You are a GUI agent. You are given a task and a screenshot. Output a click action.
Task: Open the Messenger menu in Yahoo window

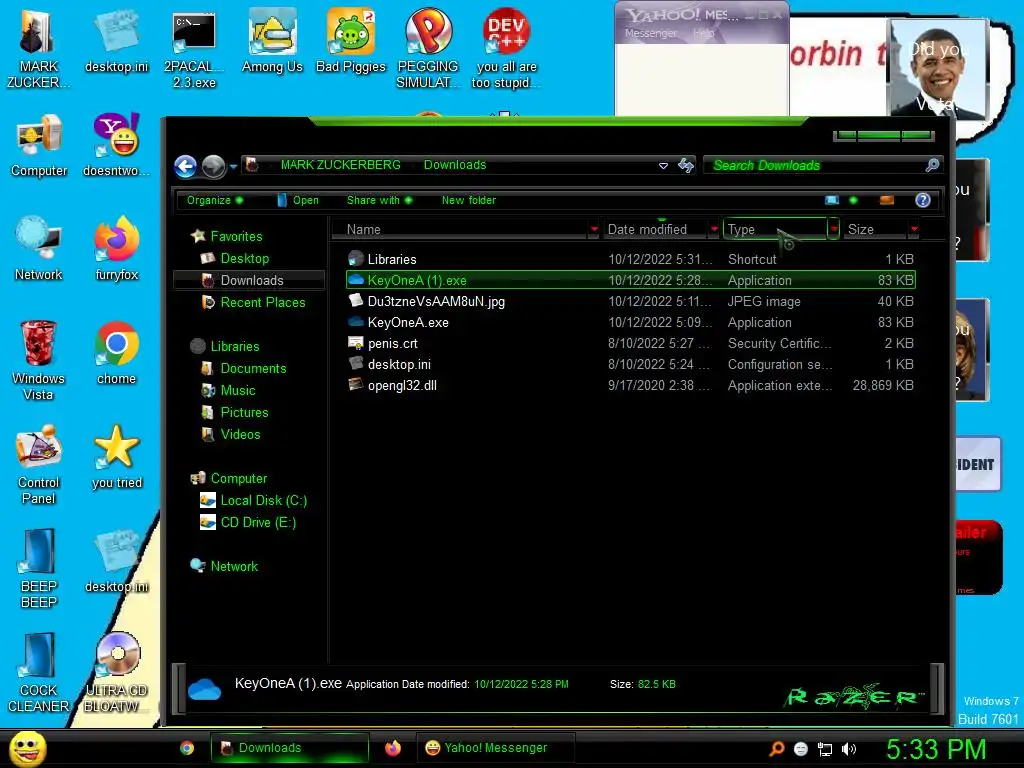tap(650, 33)
